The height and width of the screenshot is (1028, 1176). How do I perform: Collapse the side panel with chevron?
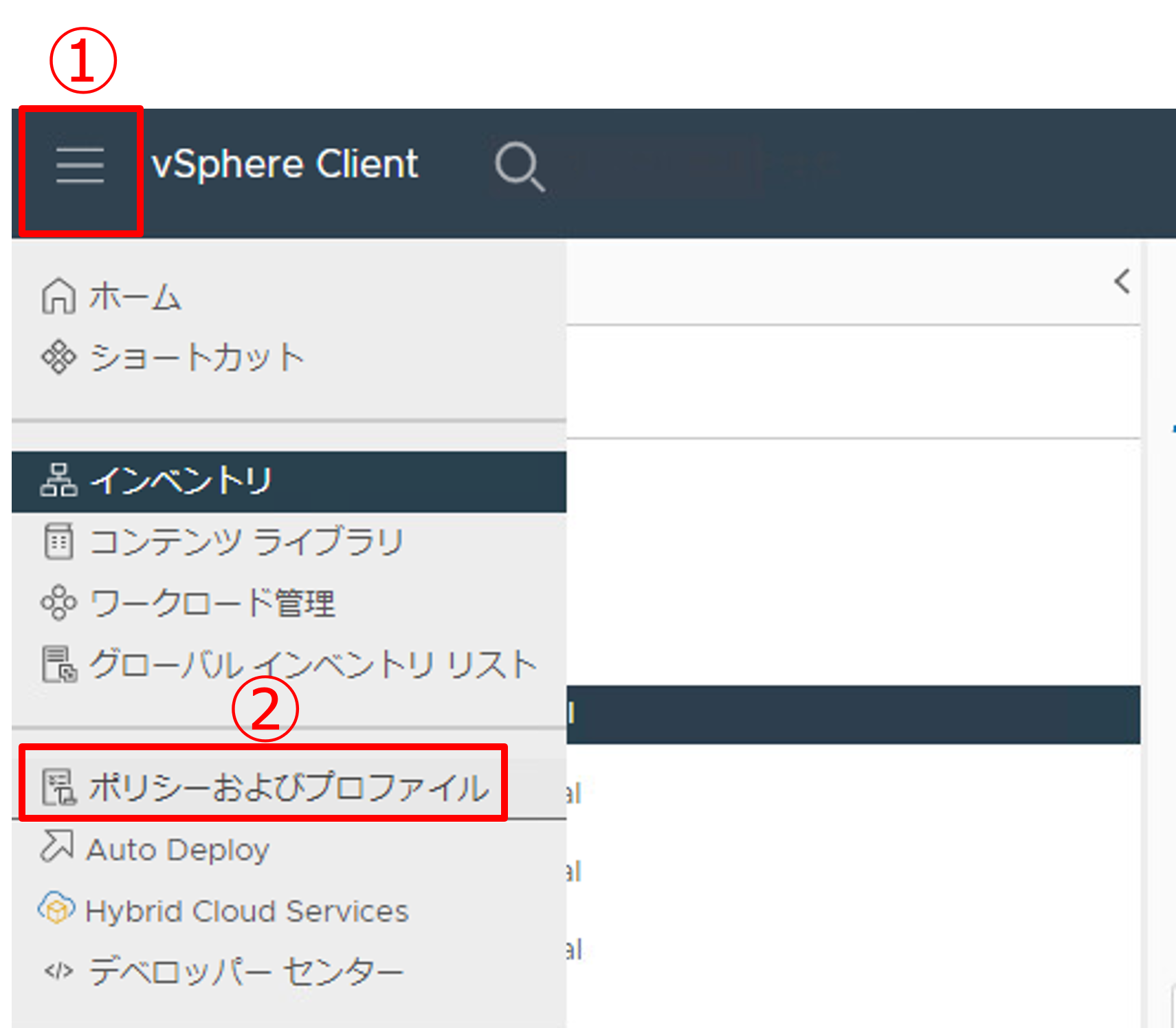click(x=1122, y=281)
